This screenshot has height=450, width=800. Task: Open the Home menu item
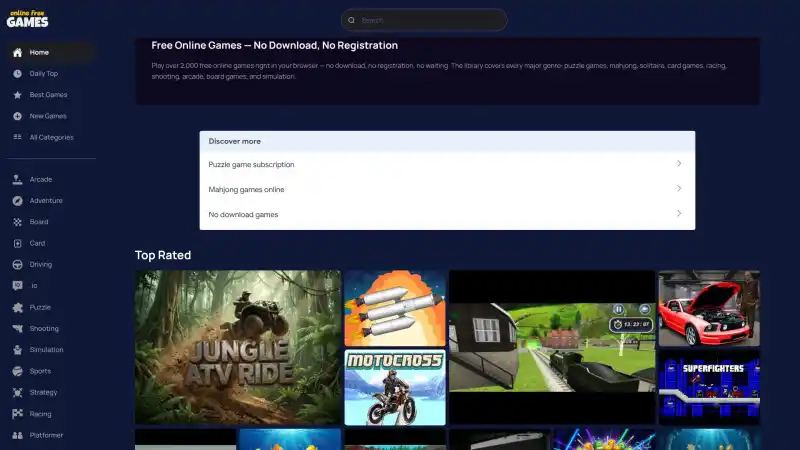coord(51,53)
